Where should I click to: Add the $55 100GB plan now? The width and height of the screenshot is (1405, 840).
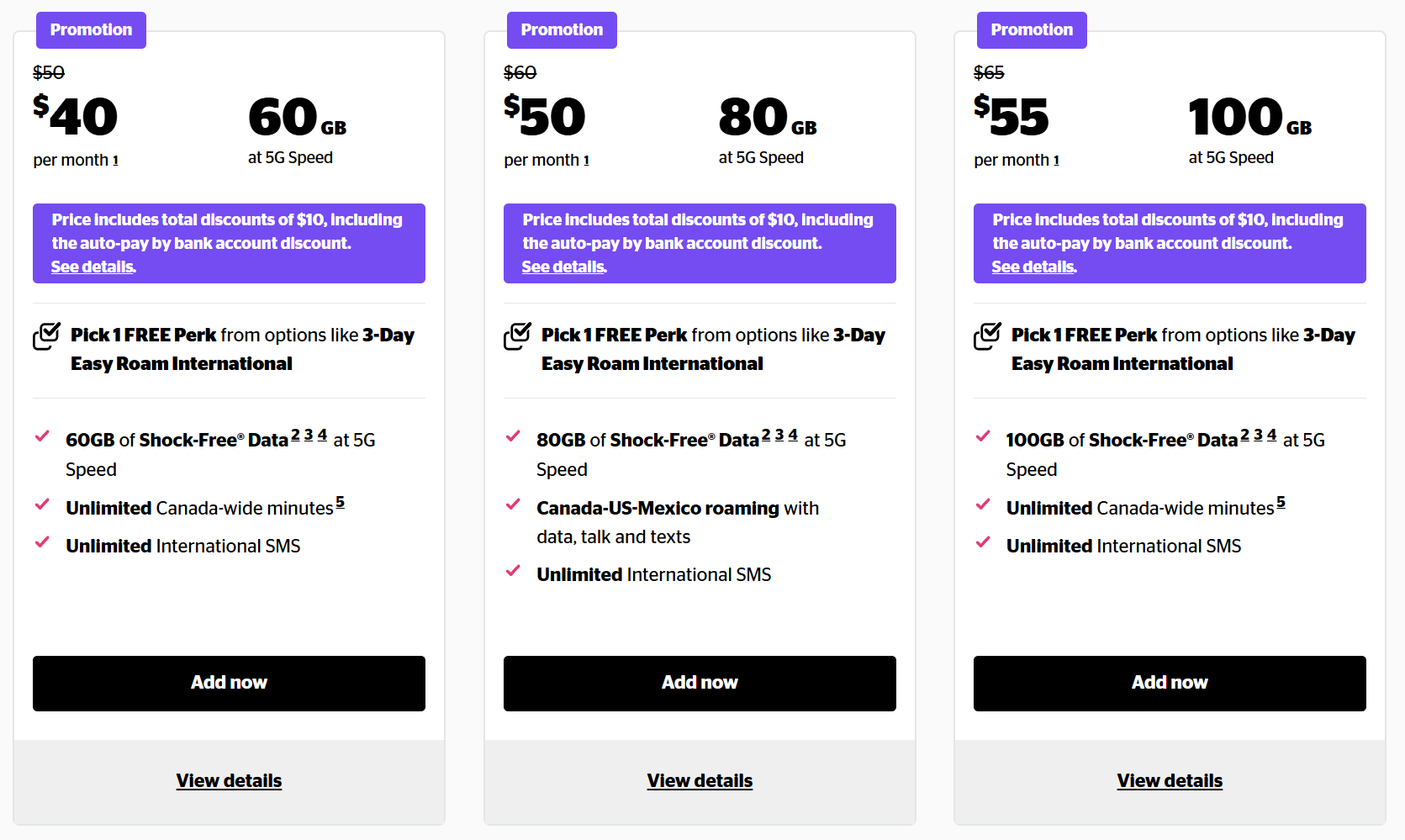[1170, 683]
